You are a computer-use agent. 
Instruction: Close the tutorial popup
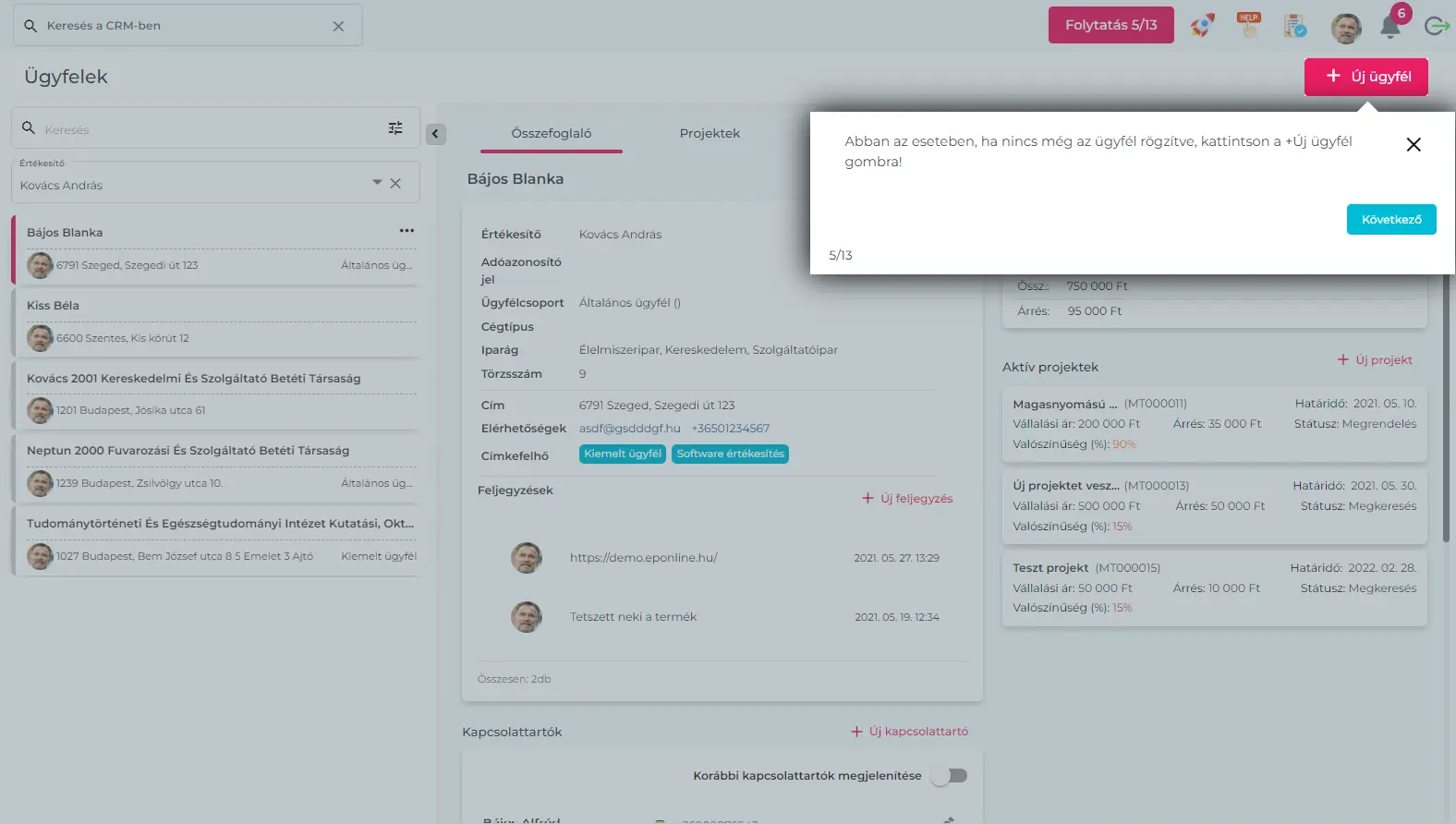pyautogui.click(x=1413, y=145)
